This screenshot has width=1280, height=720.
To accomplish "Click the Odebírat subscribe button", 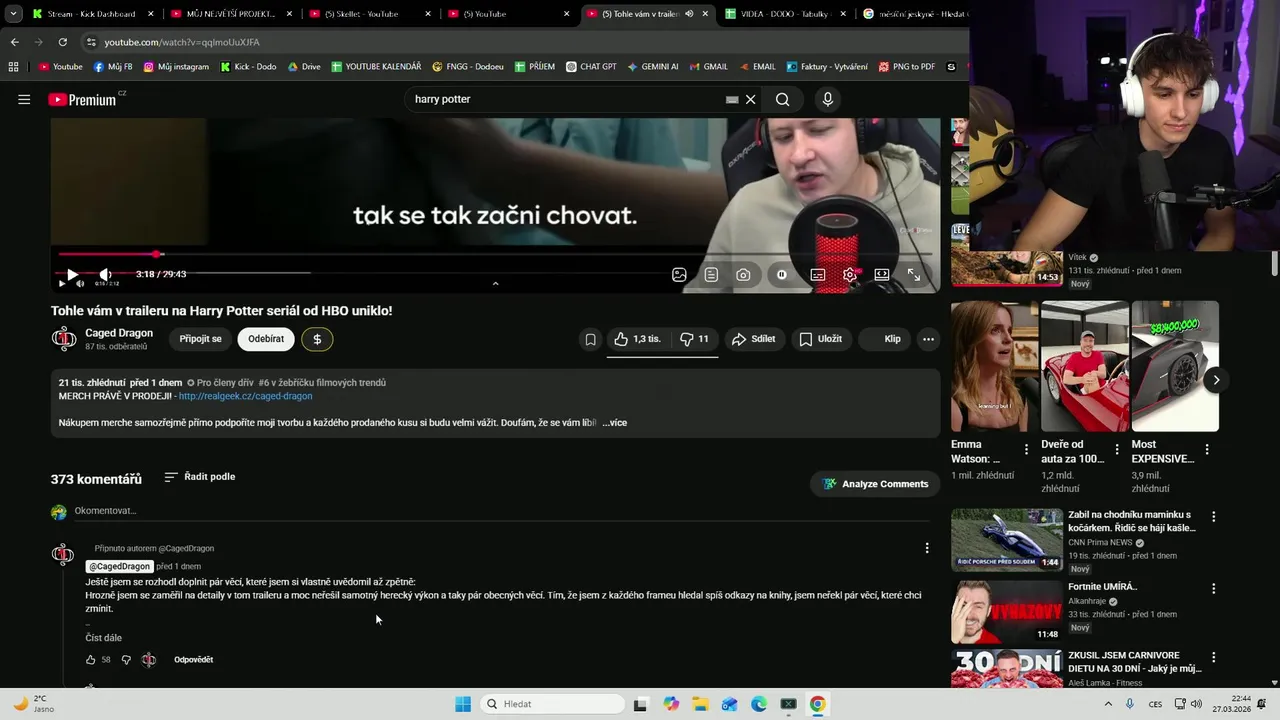I will pos(266,339).
